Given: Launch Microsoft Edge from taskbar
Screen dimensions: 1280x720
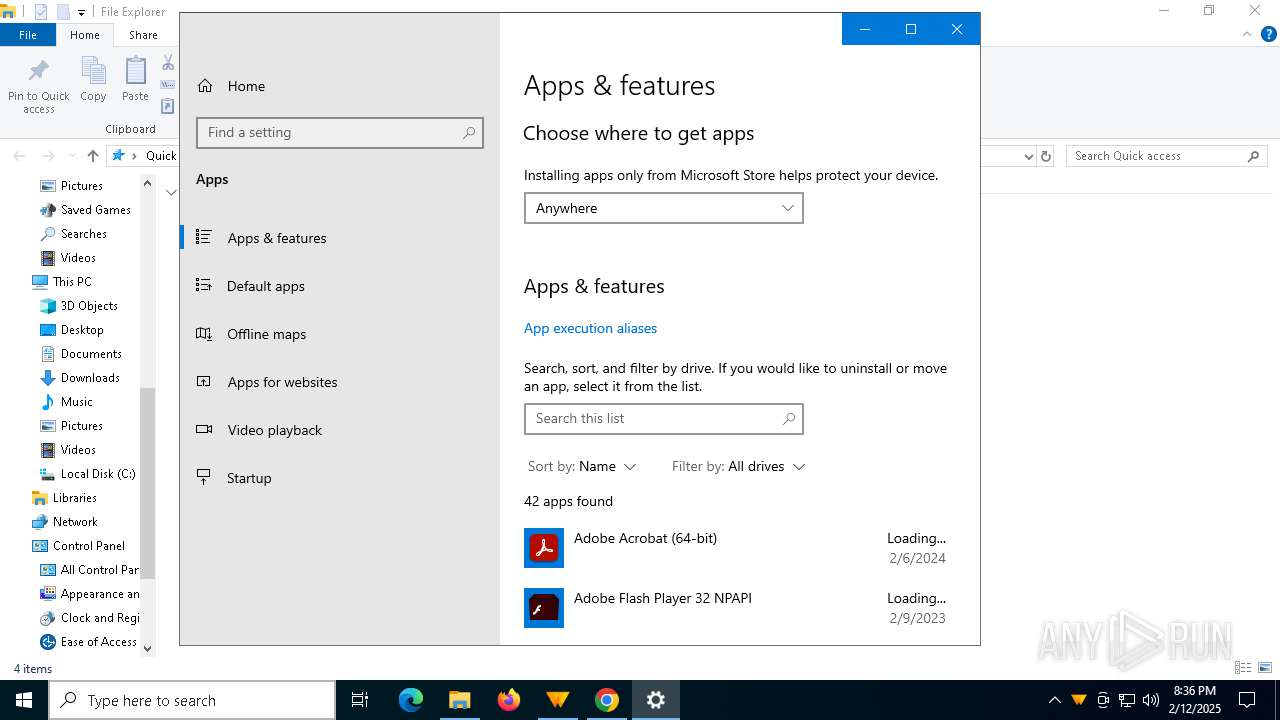Looking at the screenshot, I should tap(411, 700).
